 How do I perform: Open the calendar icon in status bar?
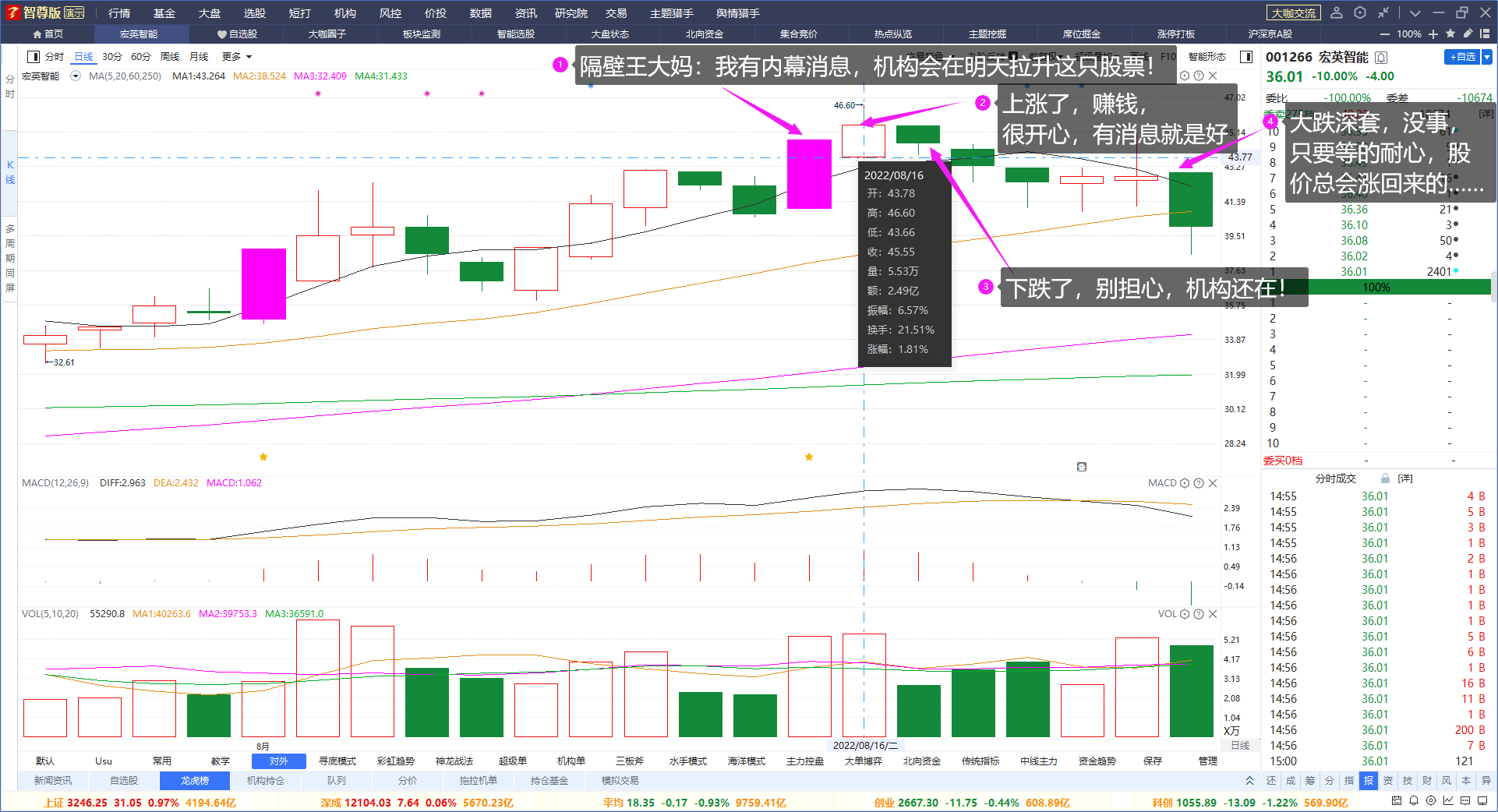point(1397,801)
